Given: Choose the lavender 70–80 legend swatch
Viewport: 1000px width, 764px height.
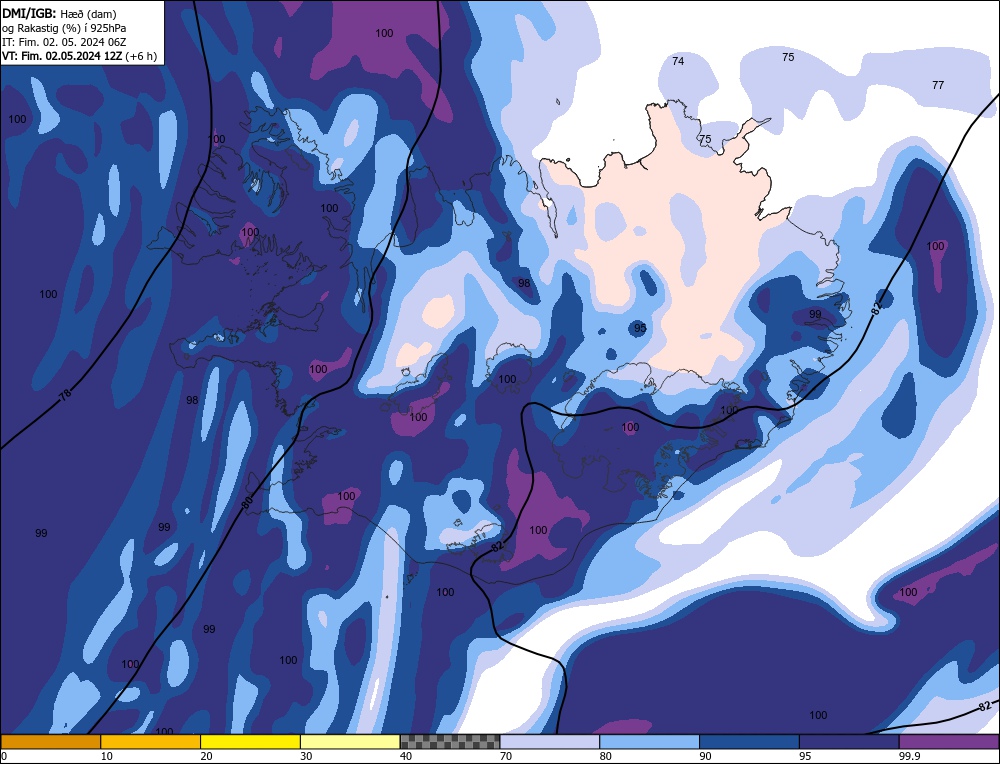Looking at the screenshot, I should tap(550, 742).
